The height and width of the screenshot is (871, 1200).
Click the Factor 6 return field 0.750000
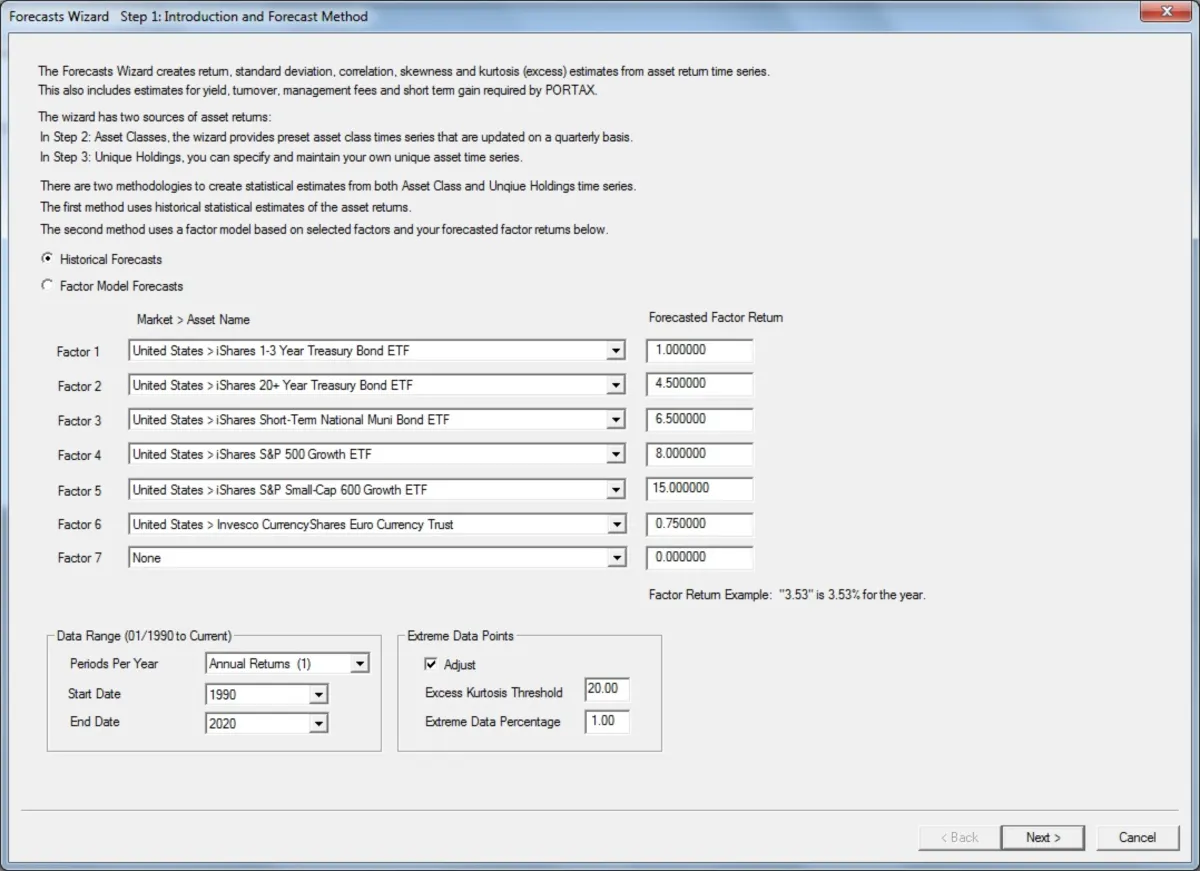(699, 524)
